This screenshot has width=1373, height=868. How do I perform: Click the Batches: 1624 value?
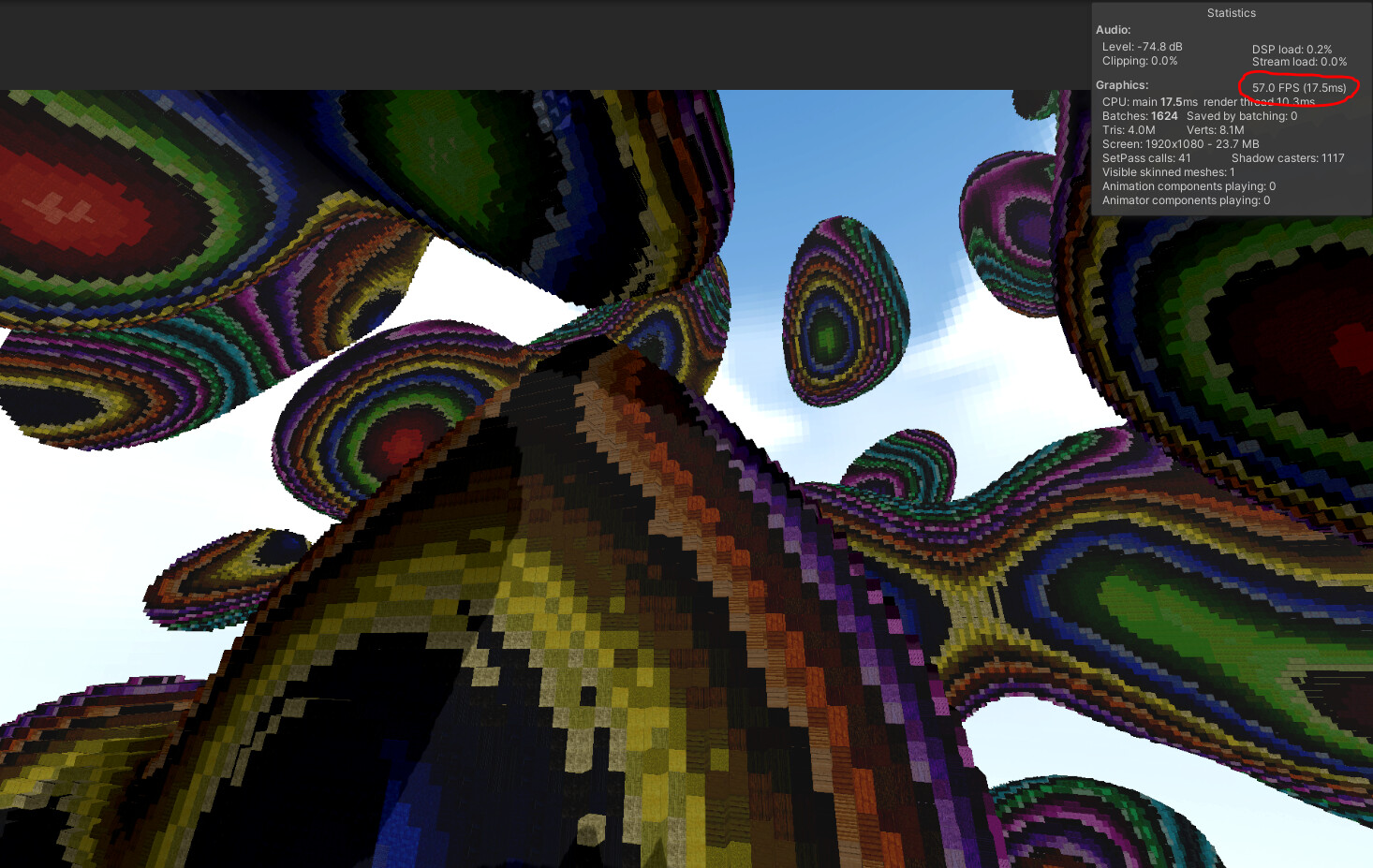pos(1140,116)
